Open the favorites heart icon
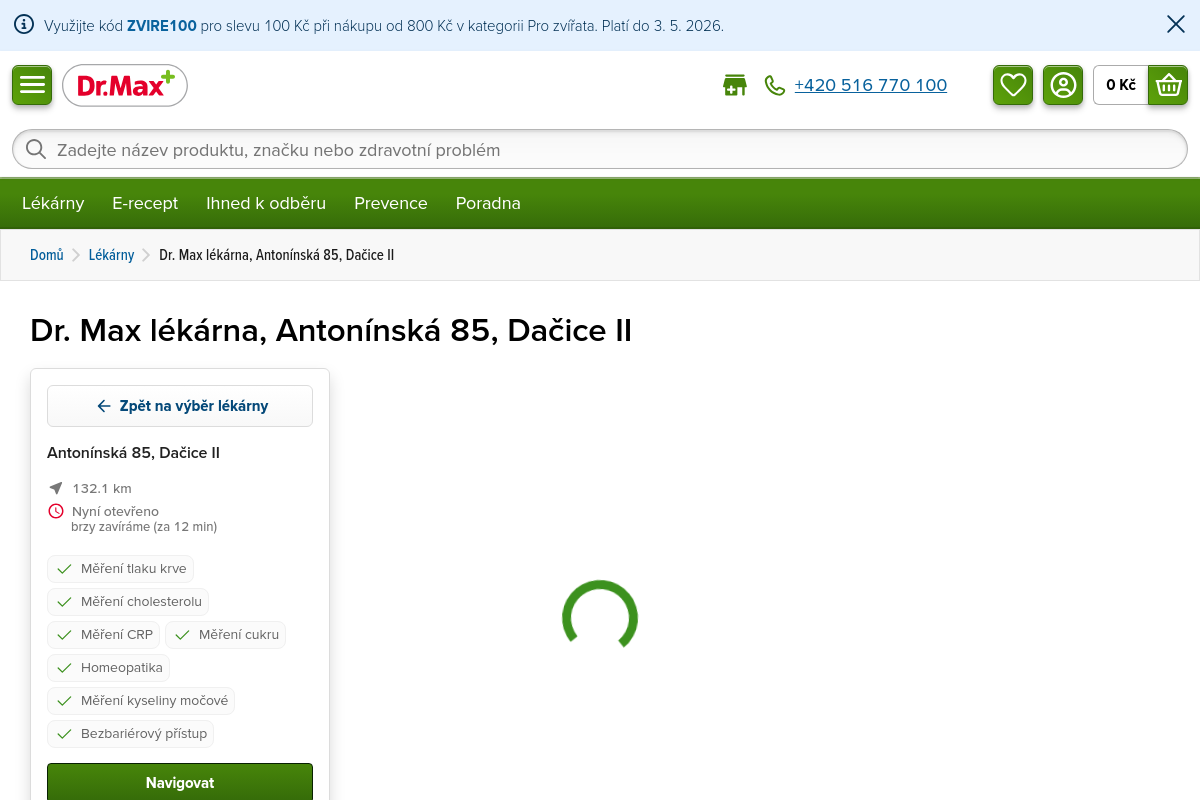Image resolution: width=1200 pixels, height=800 pixels. [x=1013, y=85]
